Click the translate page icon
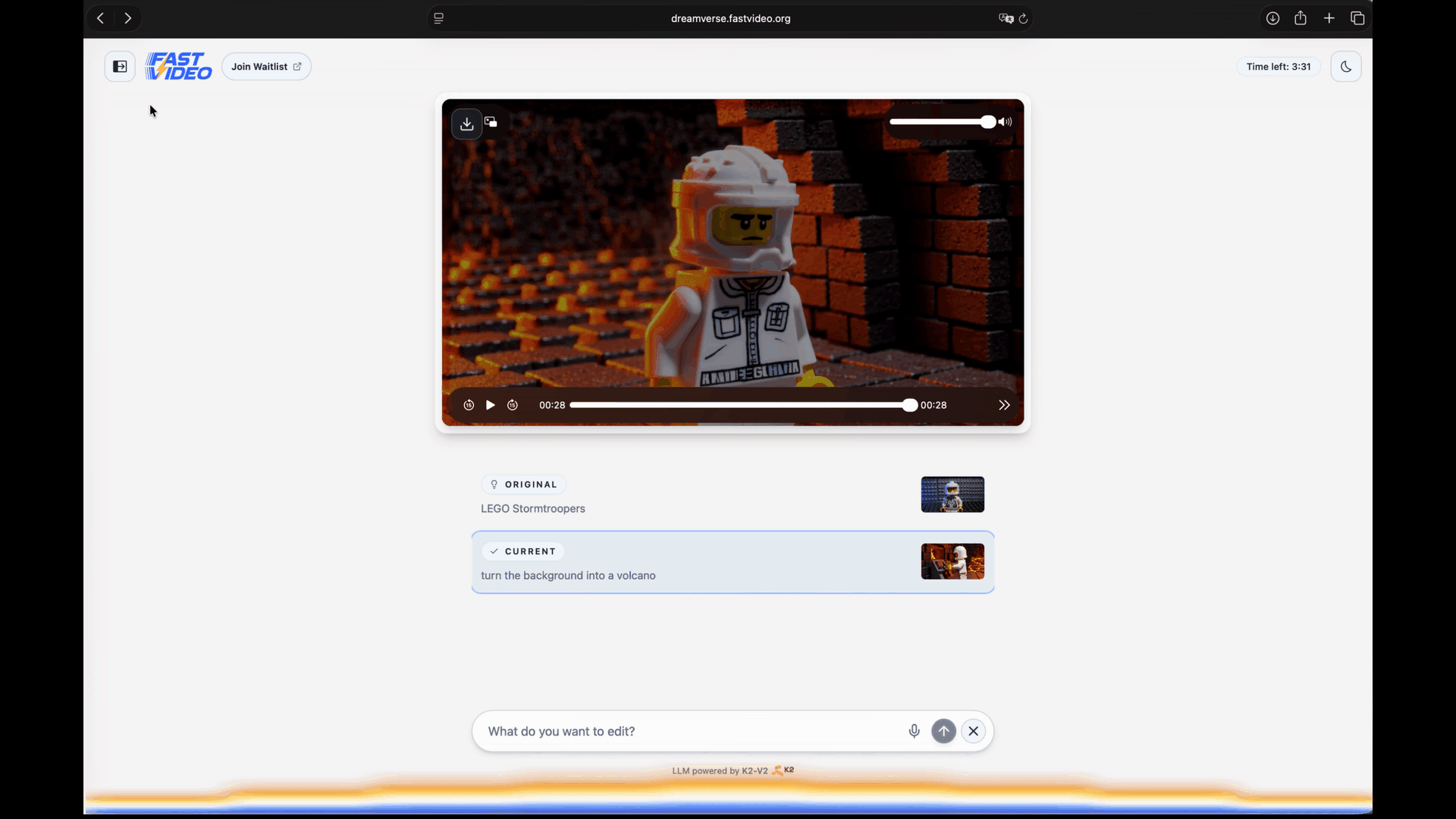This screenshot has width=1456, height=819. pyautogui.click(x=1006, y=18)
